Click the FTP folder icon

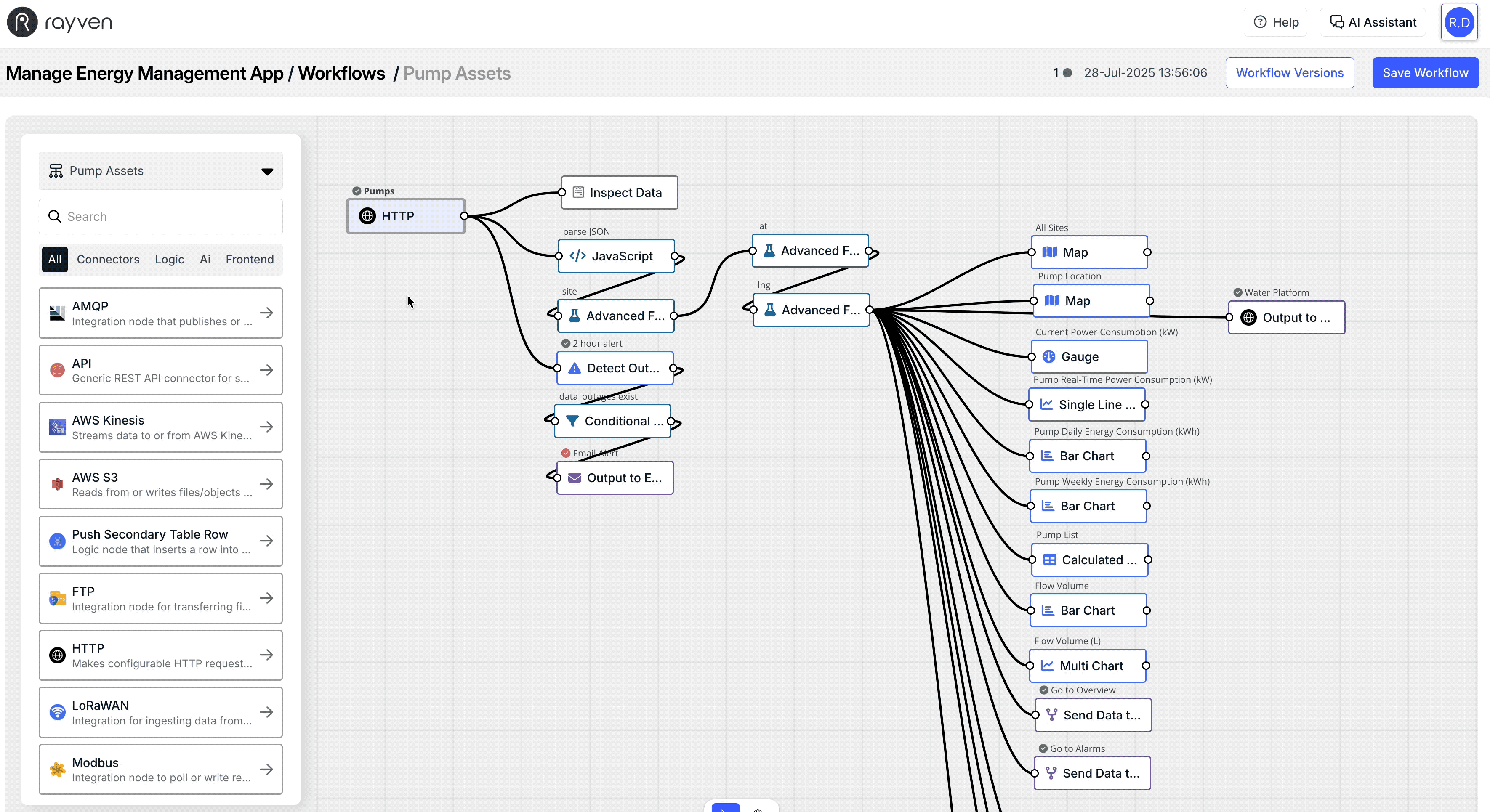click(x=57, y=598)
